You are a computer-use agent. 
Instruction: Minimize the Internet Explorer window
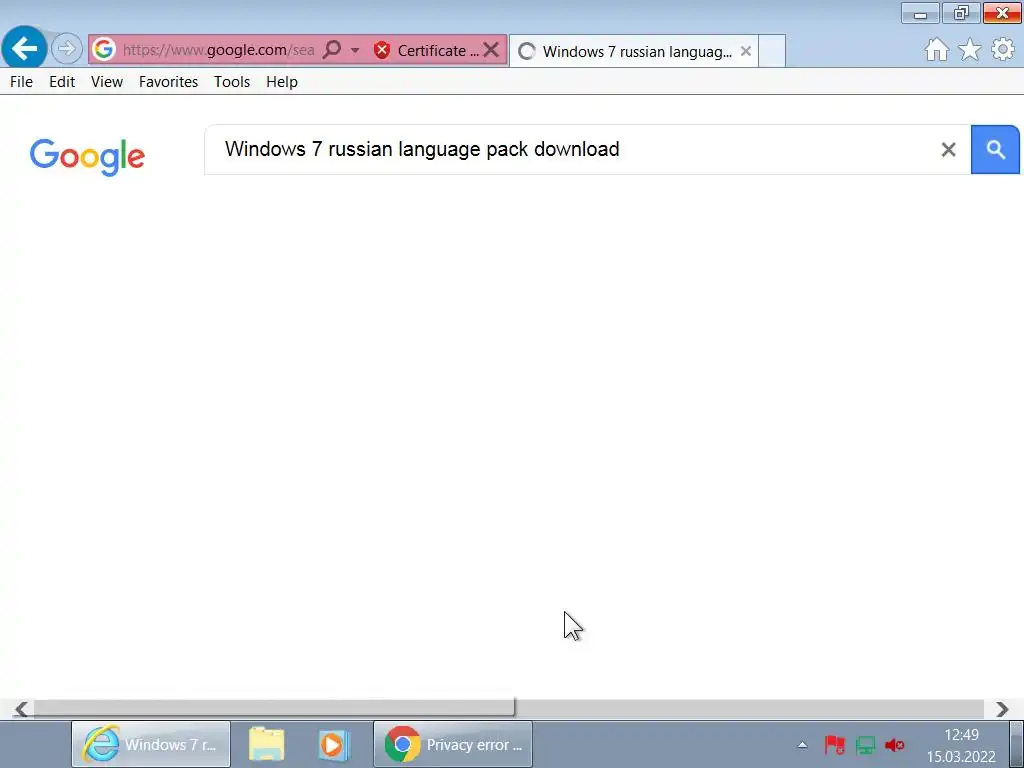coord(920,13)
